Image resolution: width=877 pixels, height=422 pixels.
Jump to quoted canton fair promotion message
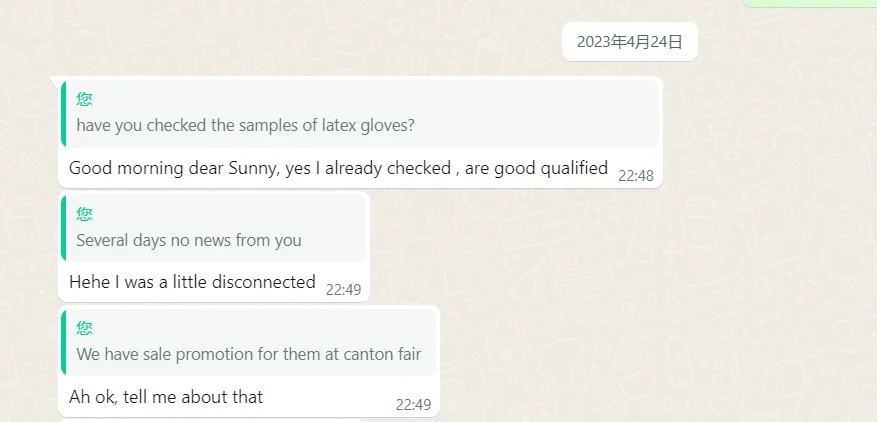pyautogui.click(x=250, y=354)
